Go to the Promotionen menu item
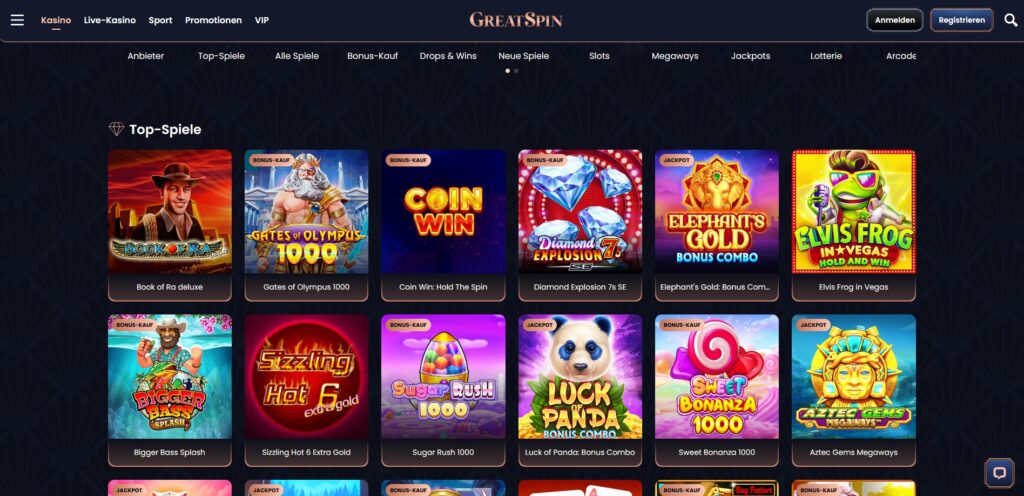 pos(214,20)
